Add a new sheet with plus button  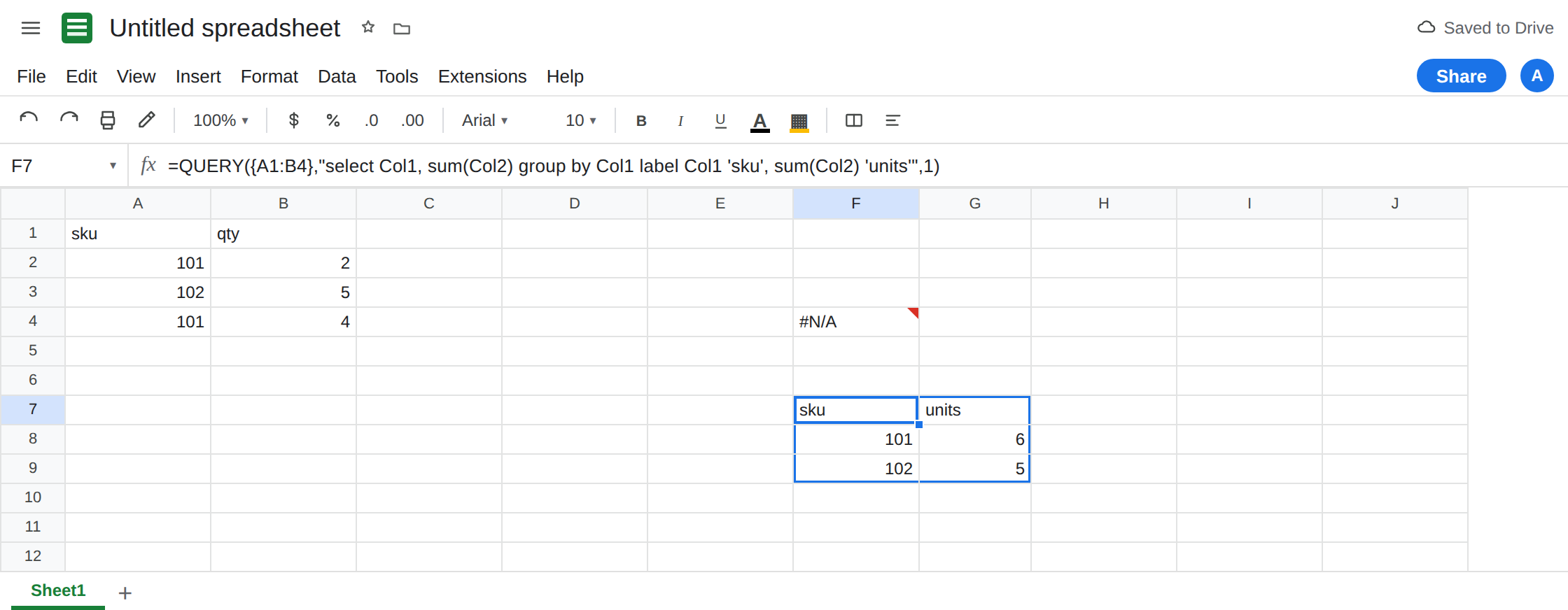(x=125, y=593)
